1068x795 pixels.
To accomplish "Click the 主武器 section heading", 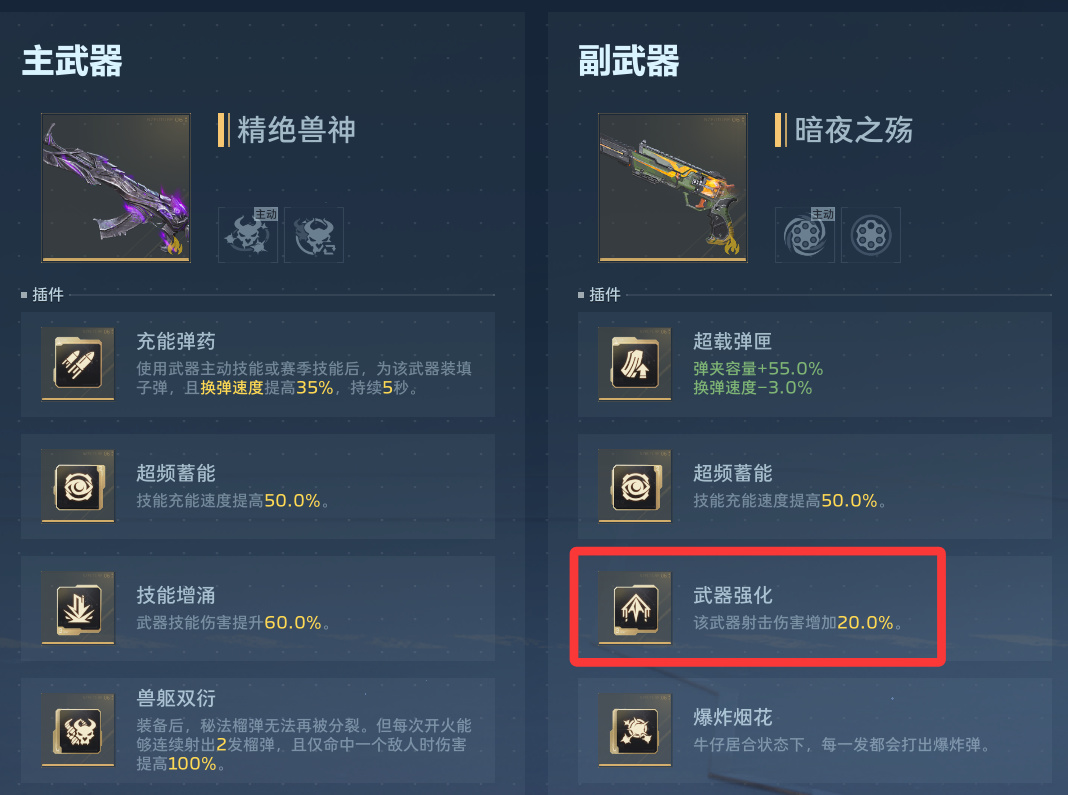I will (72, 61).
